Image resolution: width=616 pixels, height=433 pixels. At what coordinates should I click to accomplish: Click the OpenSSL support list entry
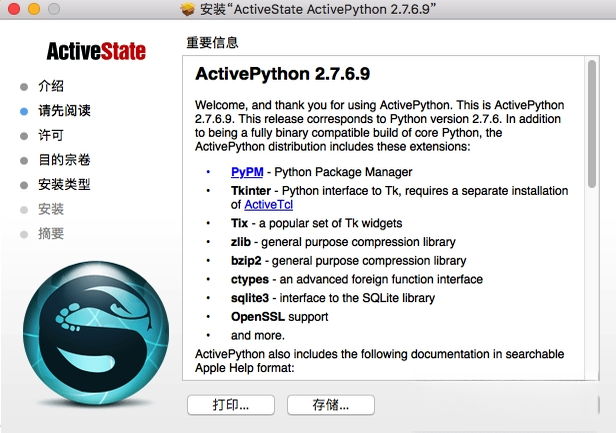279,317
